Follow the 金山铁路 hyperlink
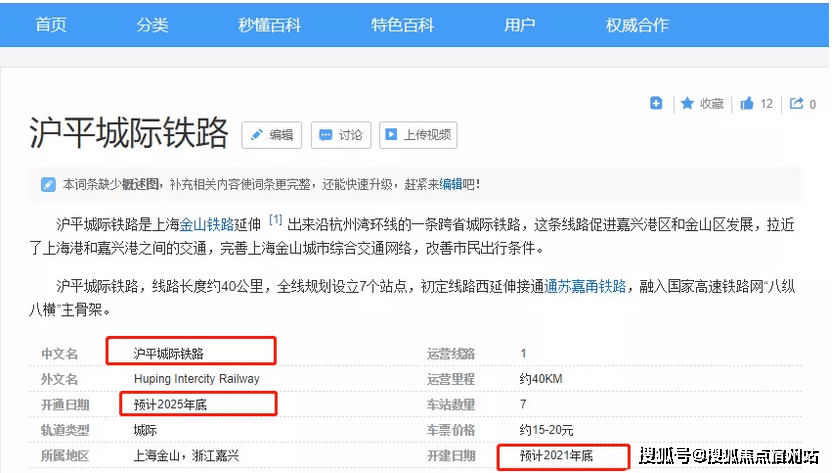835x473 pixels. 207,223
